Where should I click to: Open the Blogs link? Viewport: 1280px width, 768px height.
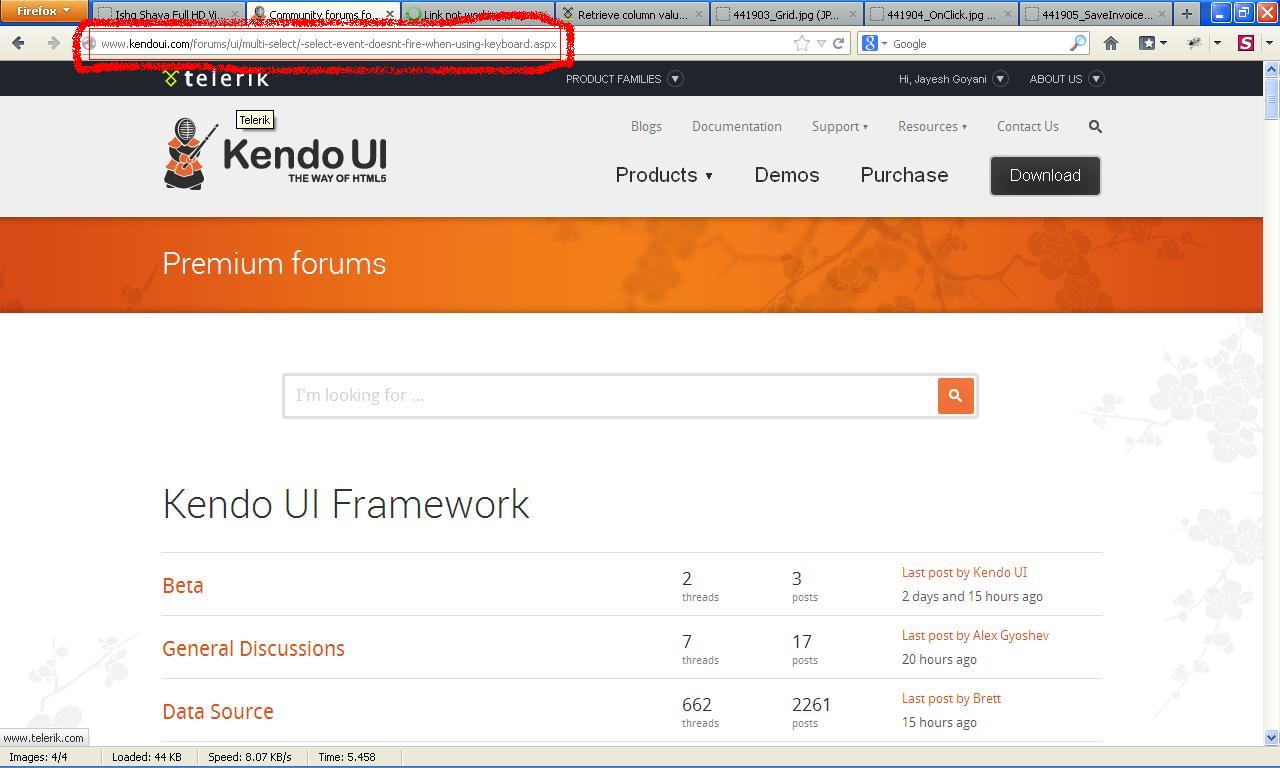[x=646, y=126]
